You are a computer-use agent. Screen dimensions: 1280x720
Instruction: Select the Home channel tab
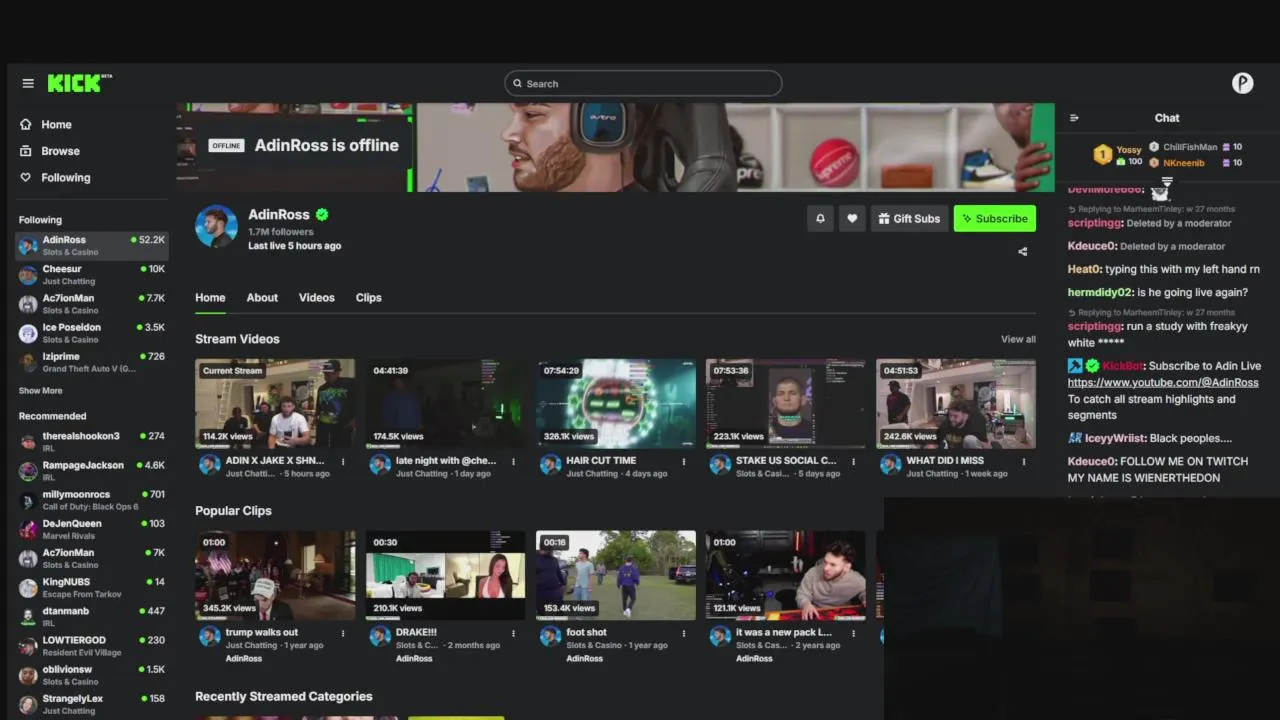click(210, 298)
